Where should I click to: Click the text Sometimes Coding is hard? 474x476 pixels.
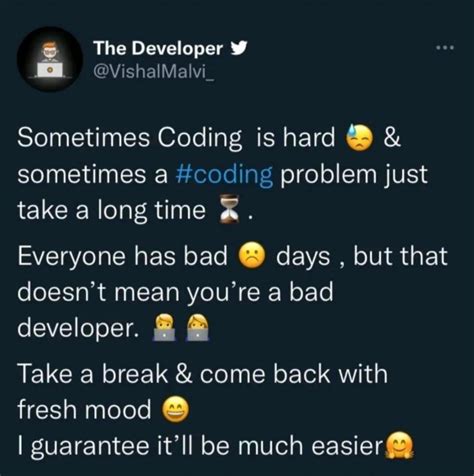[x=176, y=138]
